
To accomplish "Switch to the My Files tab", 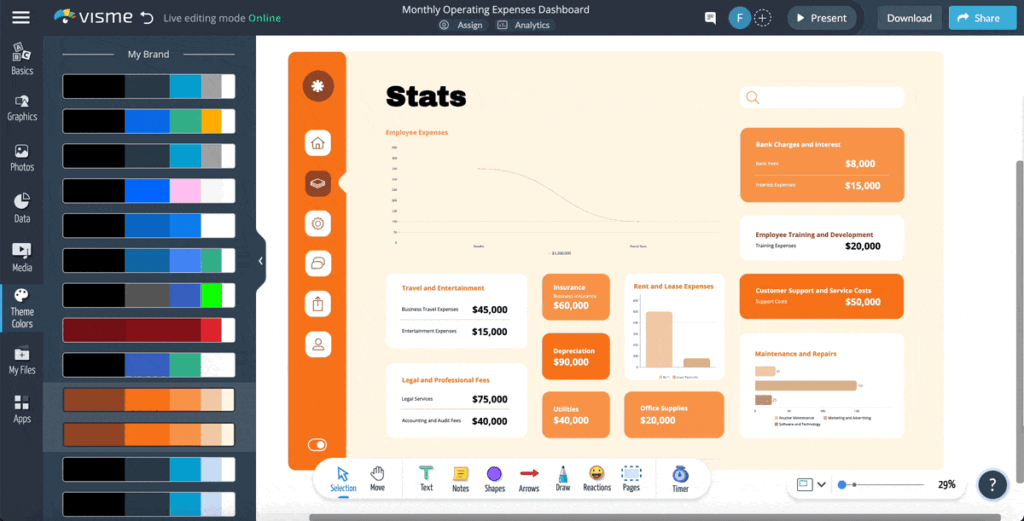I will [22, 360].
